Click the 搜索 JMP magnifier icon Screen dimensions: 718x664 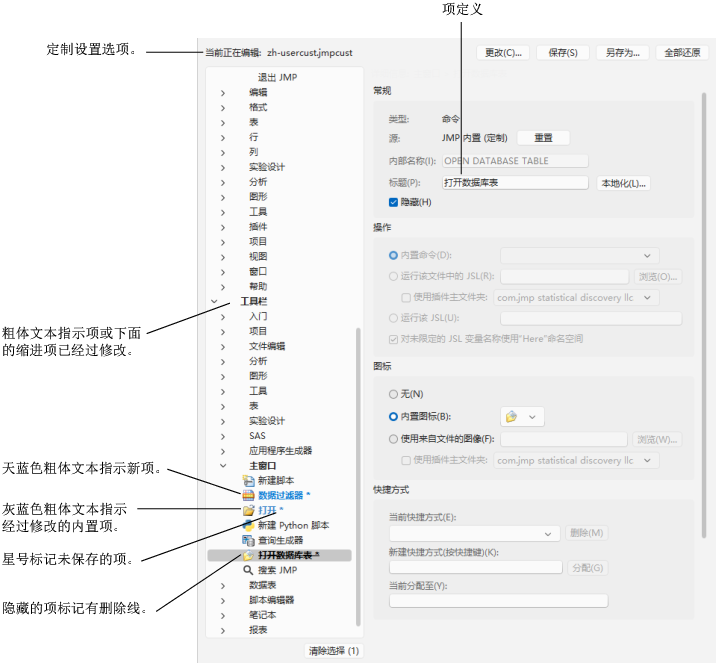pos(248,571)
